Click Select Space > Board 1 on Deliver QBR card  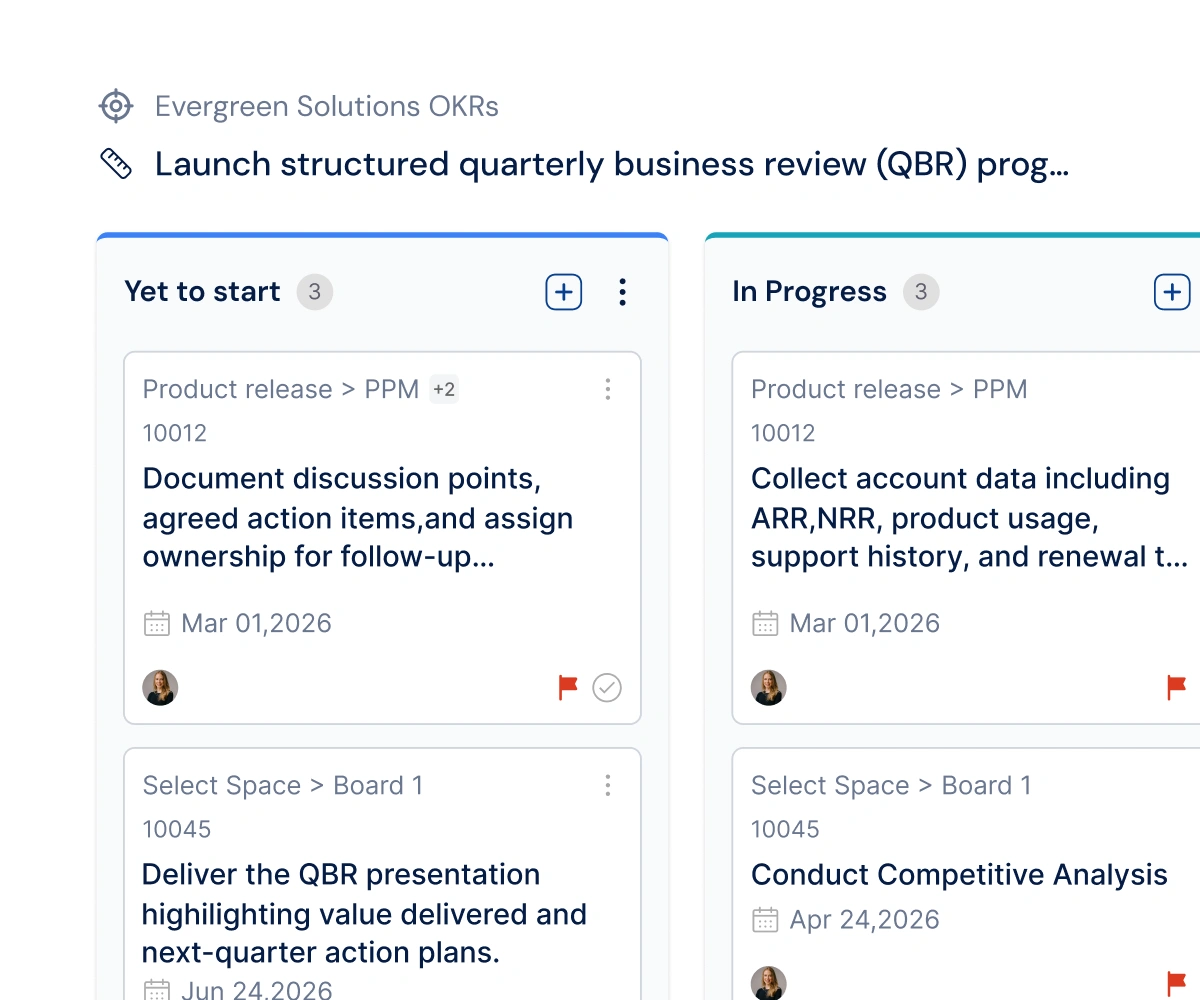[x=283, y=785]
